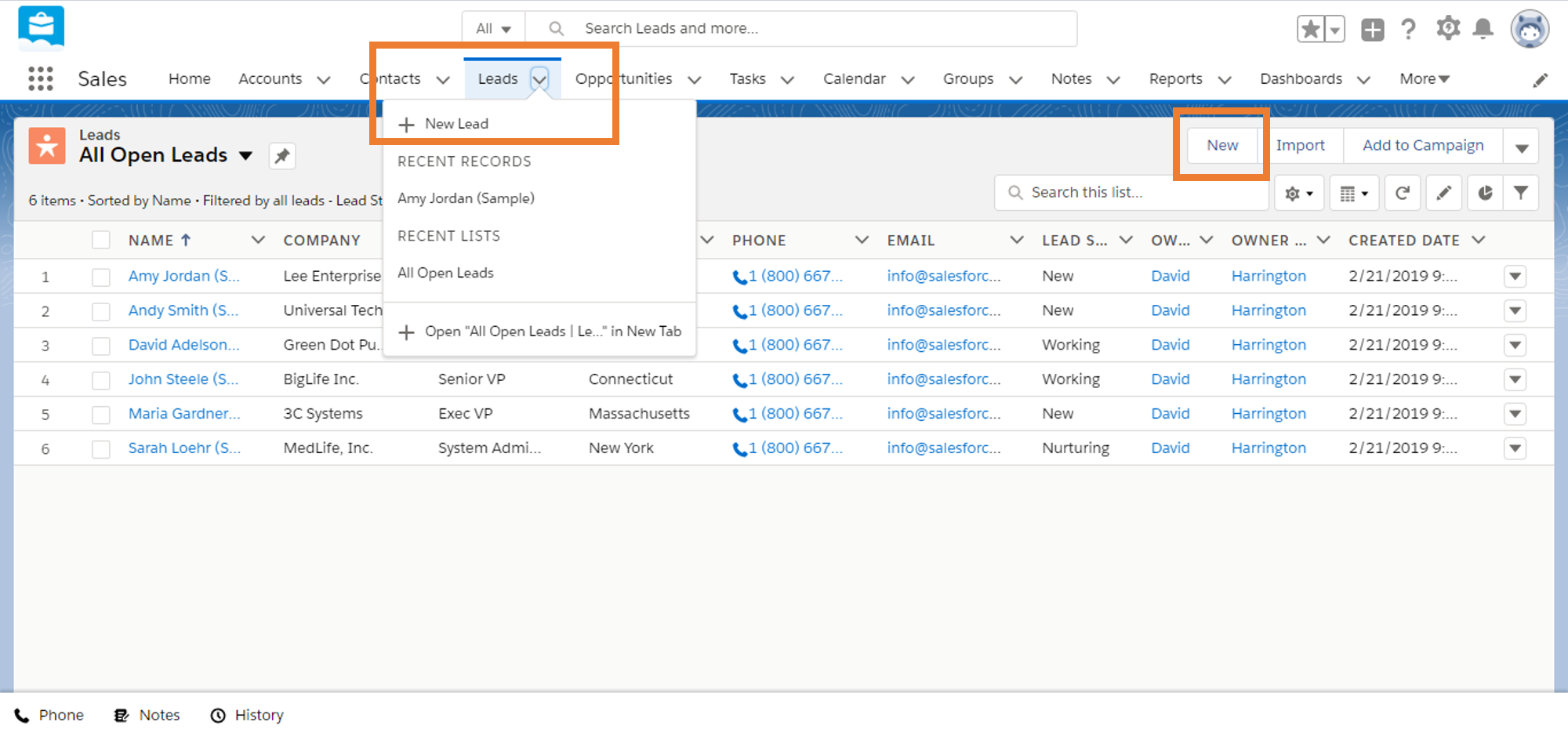Go to the Home tab
Viewport: 1568px width, 729px height.
(190, 79)
